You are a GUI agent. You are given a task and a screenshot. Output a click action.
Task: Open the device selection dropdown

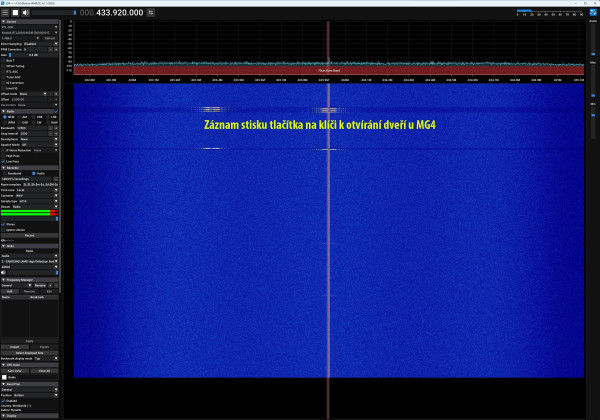point(29,33)
